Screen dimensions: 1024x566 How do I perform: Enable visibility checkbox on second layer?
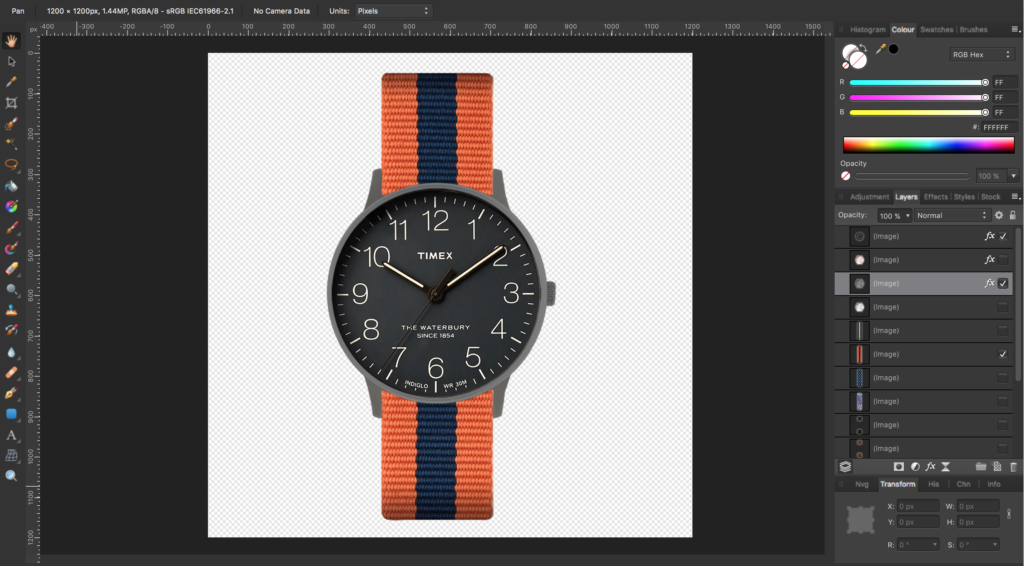(x=1003, y=260)
